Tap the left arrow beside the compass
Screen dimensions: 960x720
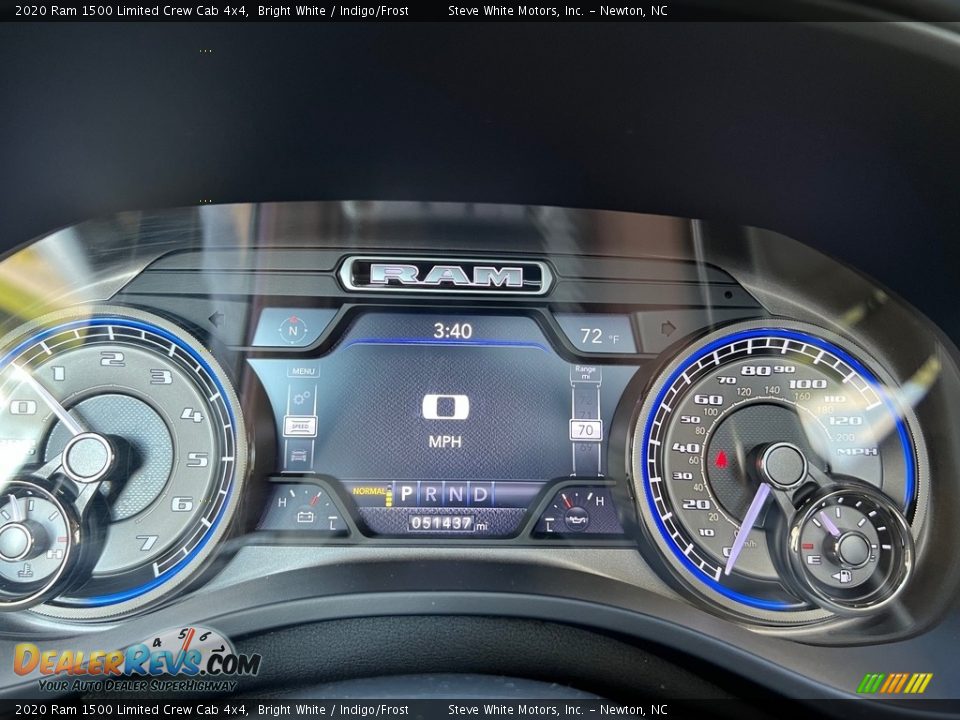point(217,319)
